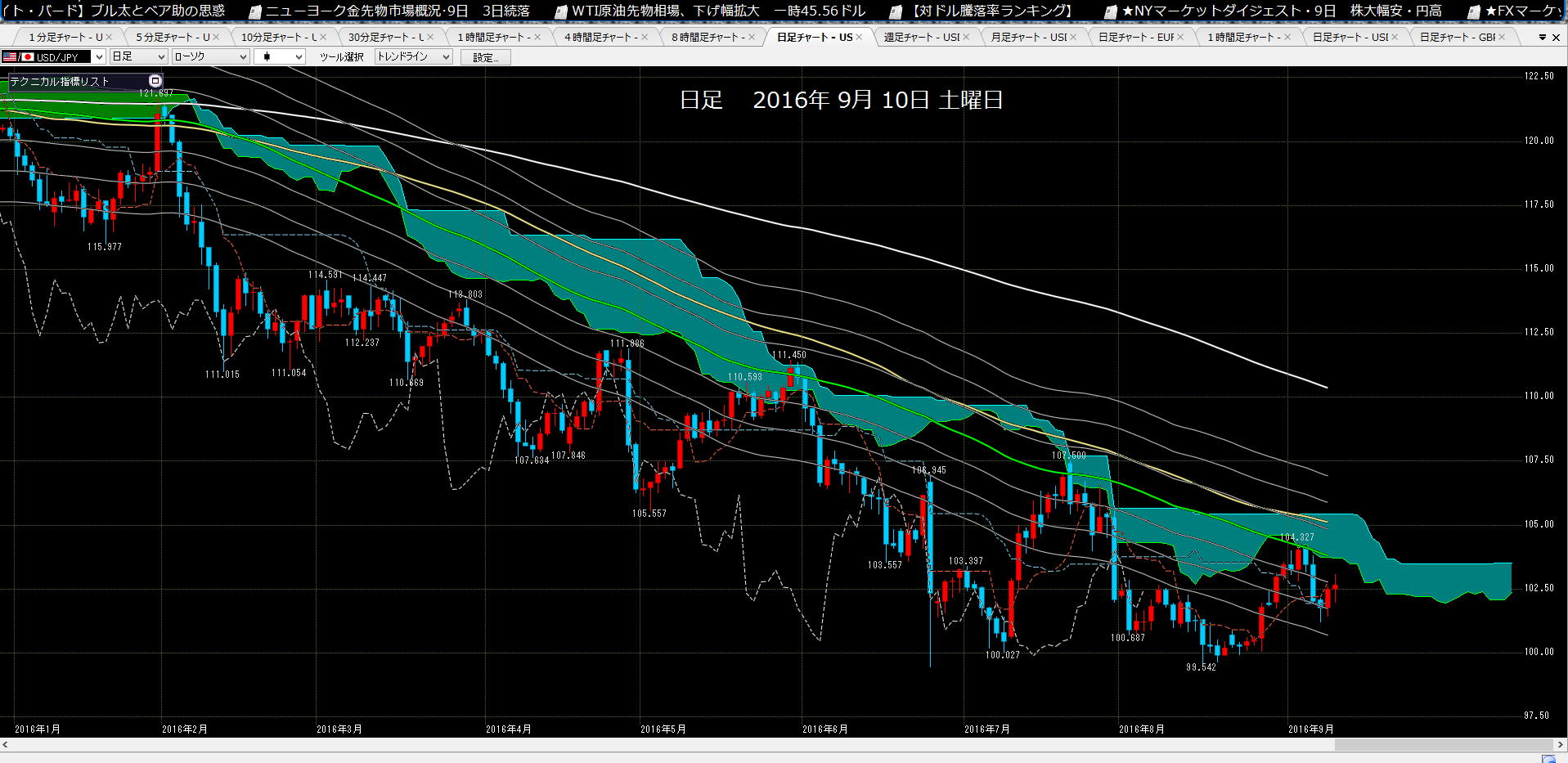Switch to the 30分足チャート tab
Viewport: 1568px width, 763px height.
coord(386,37)
